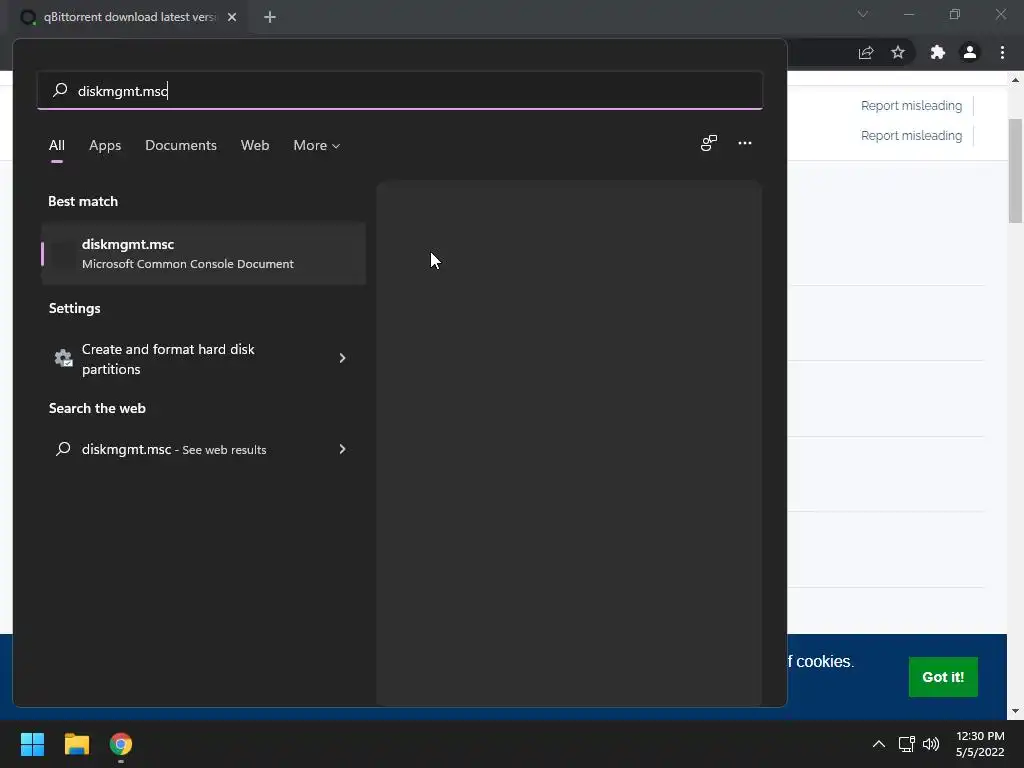1024x768 pixels.
Task: Click the search box containing diskmgmt.msc
Action: pyautogui.click(x=400, y=90)
